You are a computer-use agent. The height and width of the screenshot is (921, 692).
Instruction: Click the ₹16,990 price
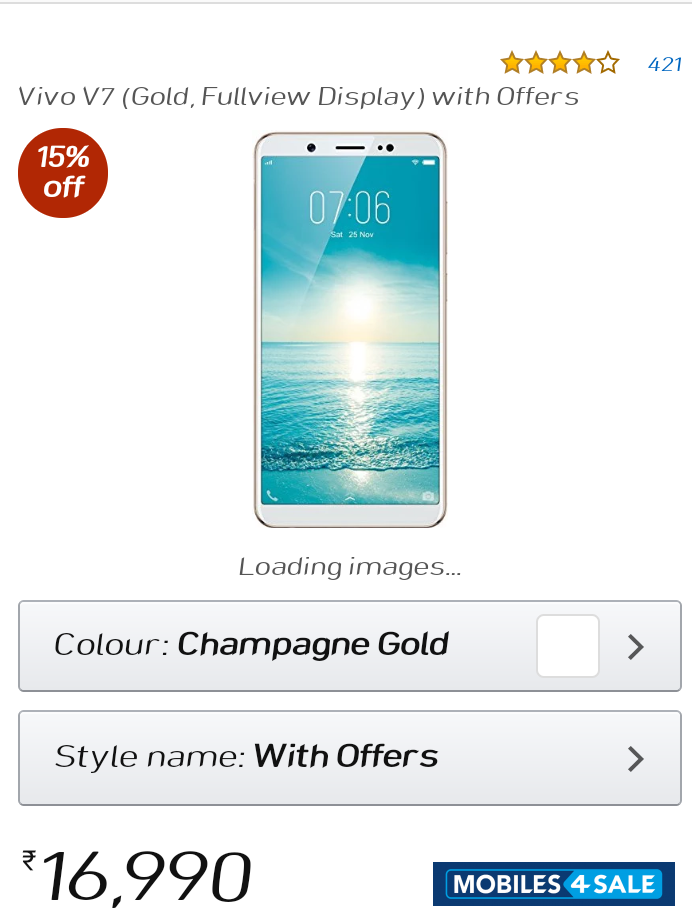point(137,877)
